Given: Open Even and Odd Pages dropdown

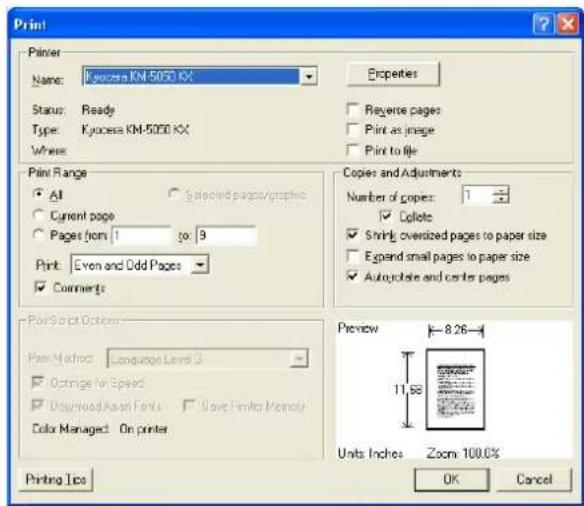Looking at the screenshot, I should 200,265.
